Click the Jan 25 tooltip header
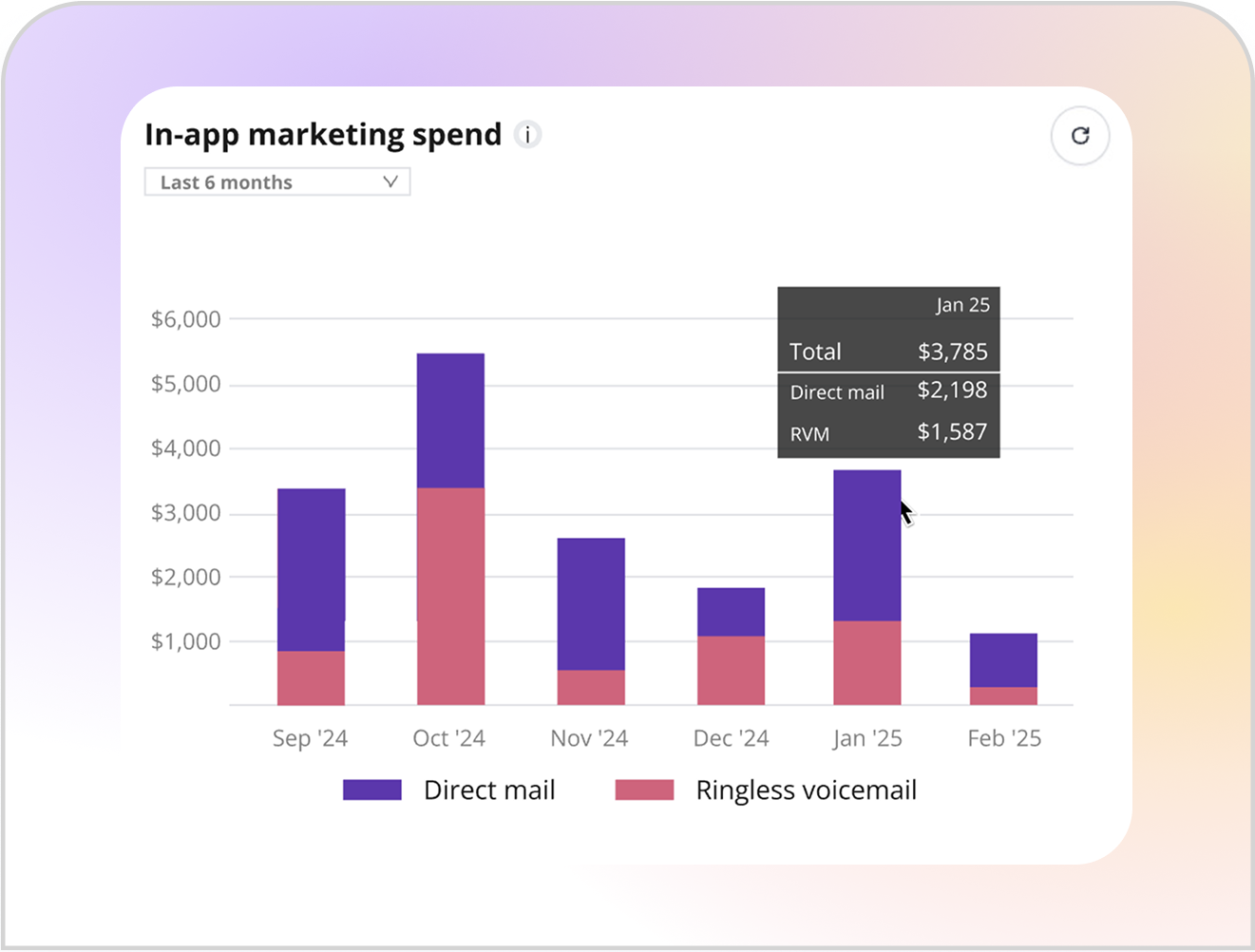The width and height of the screenshot is (1255, 952). click(962, 305)
